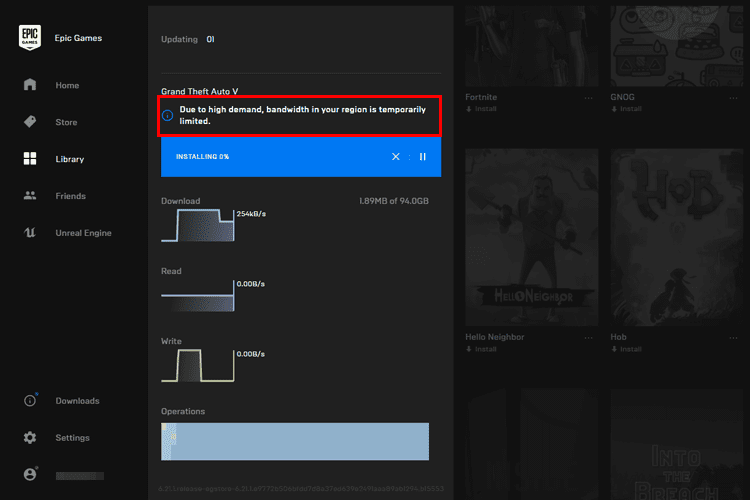The image size is (750, 500).
Task: Click the Write speed graph
Action: (x=198, y=366)
